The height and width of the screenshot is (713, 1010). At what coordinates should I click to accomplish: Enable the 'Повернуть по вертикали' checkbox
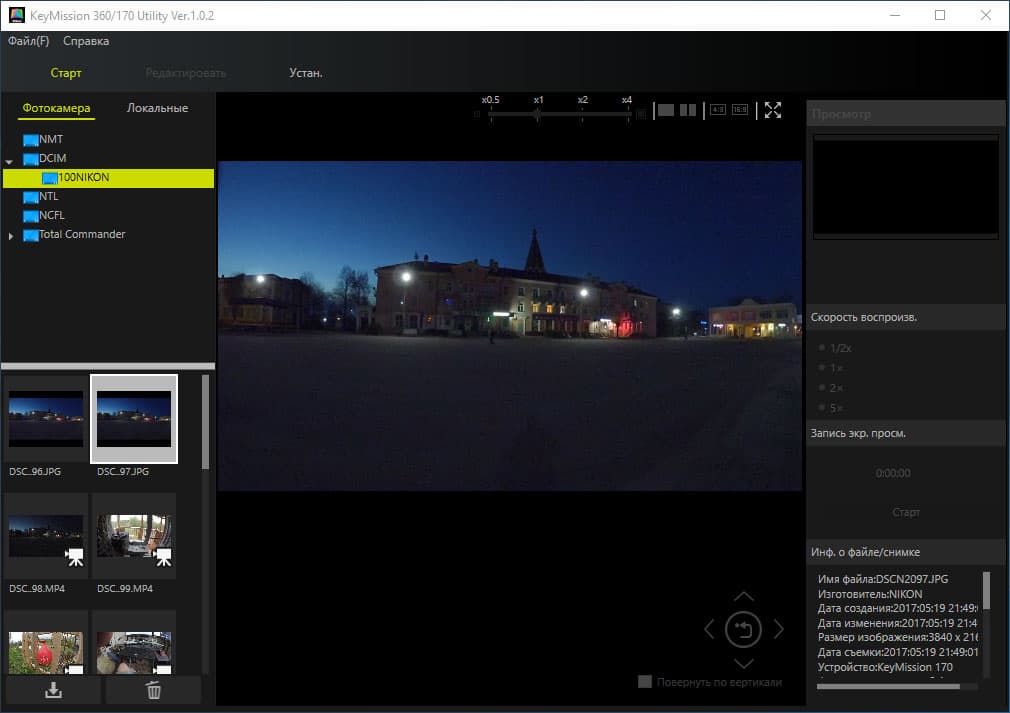645,682
